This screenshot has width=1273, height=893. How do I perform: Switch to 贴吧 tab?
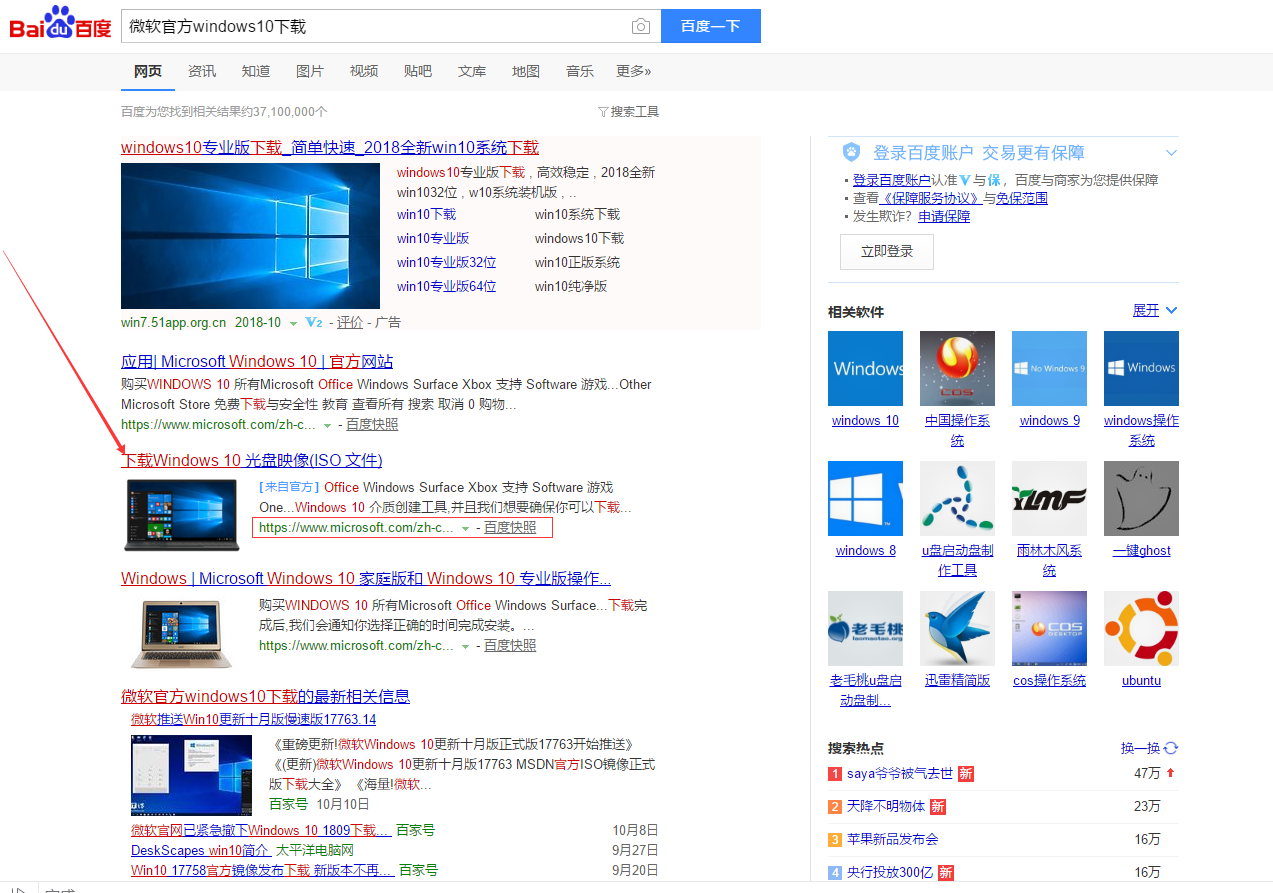(x=418, y=71)
